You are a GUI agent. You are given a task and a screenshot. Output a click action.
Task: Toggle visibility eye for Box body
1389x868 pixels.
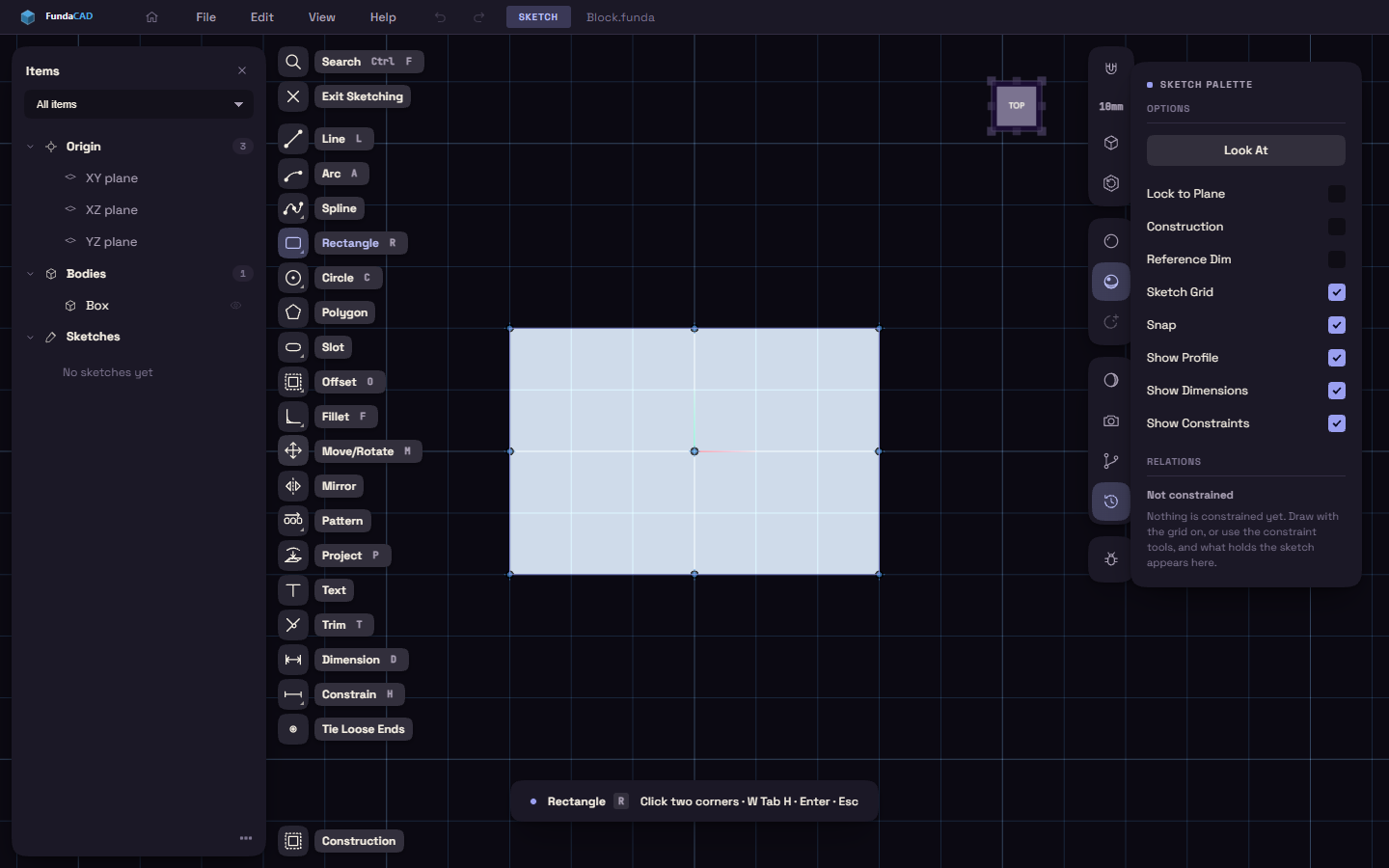tap(235, 306)
